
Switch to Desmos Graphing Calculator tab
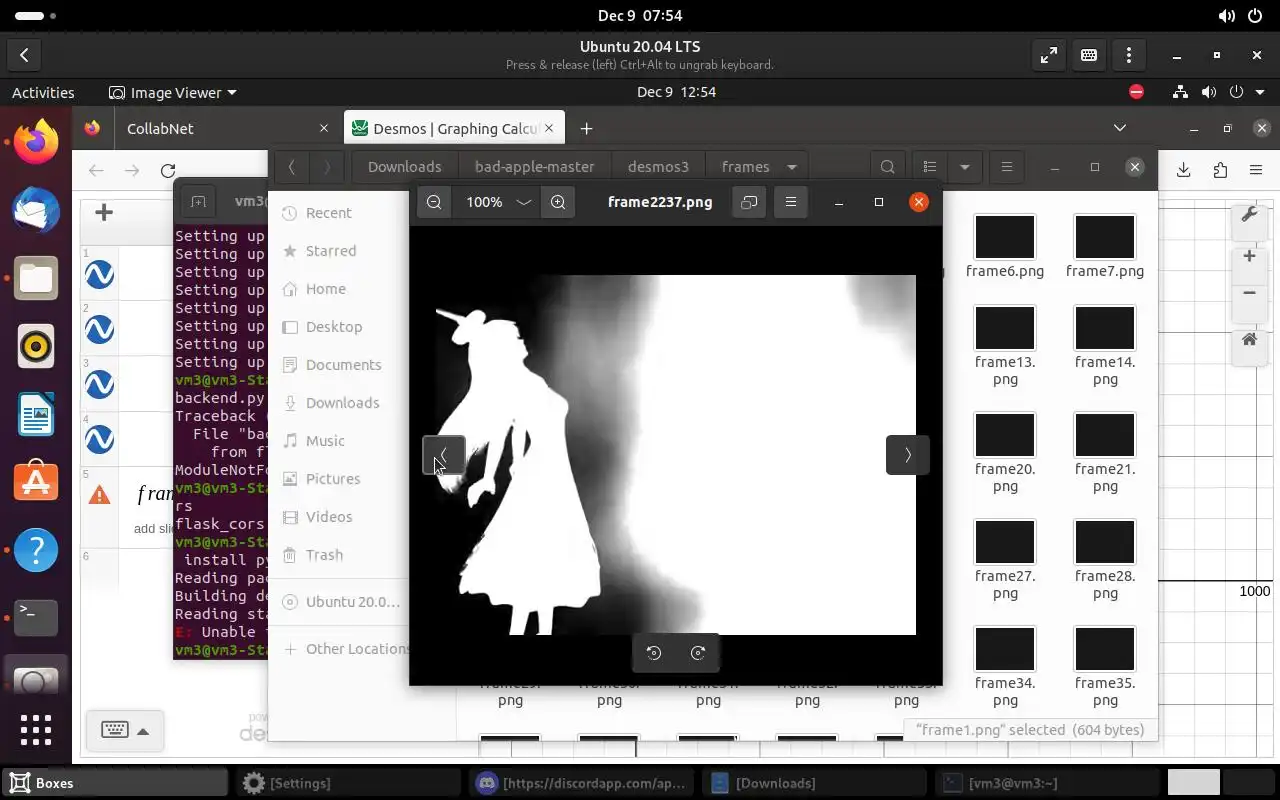point(455,128)
